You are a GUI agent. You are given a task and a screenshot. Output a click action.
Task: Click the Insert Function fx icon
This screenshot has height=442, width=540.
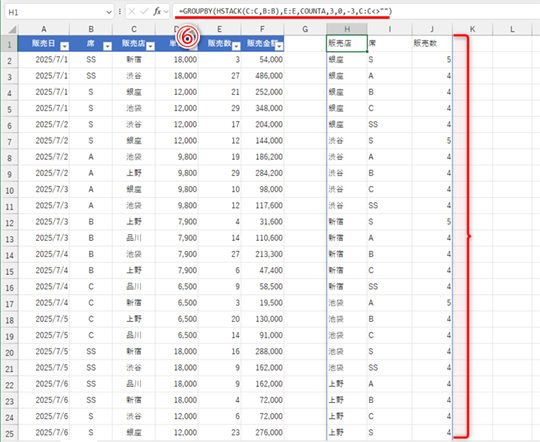157,12
